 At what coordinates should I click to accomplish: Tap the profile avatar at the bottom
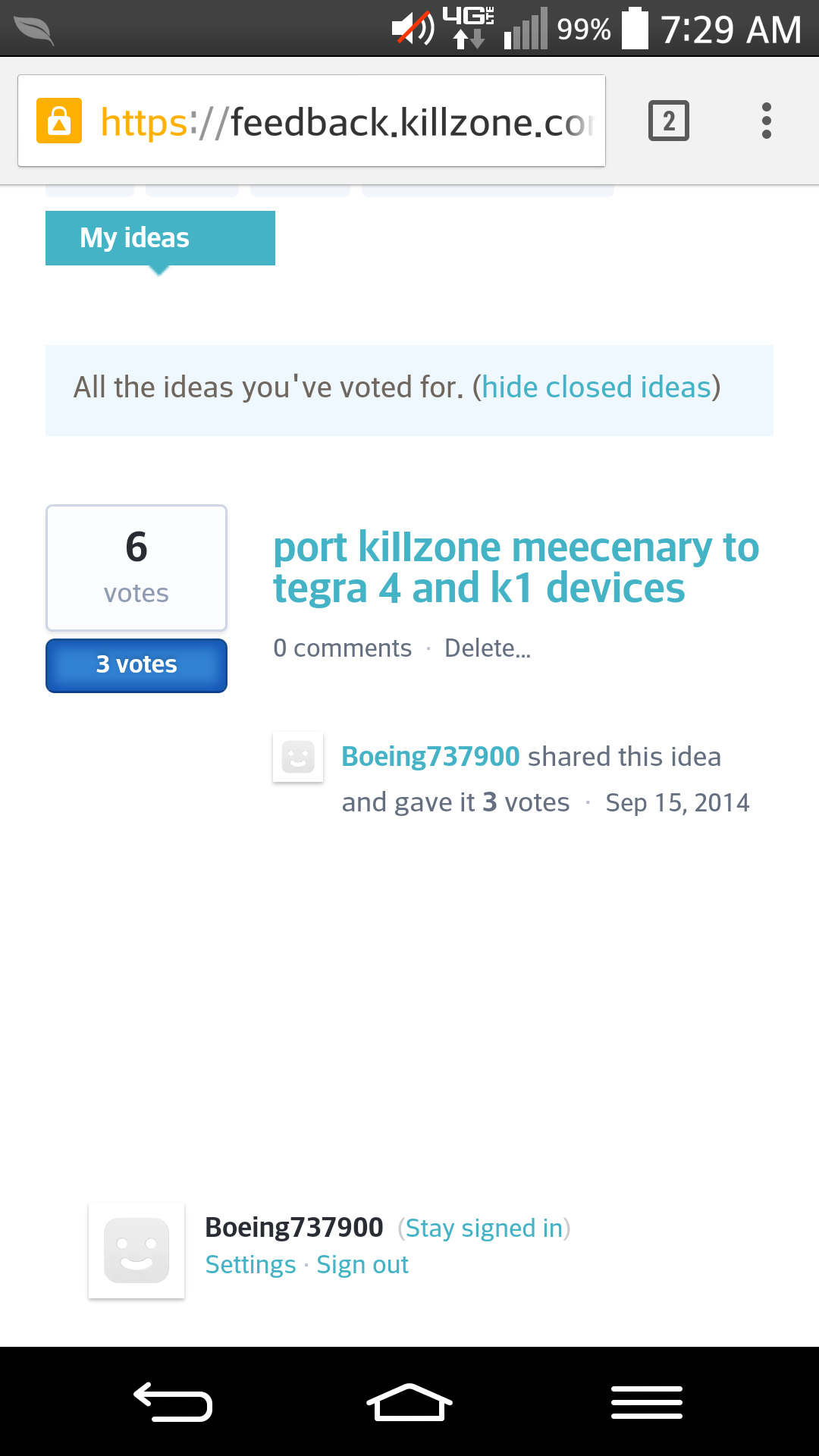pyautogui.click(x=136, y=1250)
